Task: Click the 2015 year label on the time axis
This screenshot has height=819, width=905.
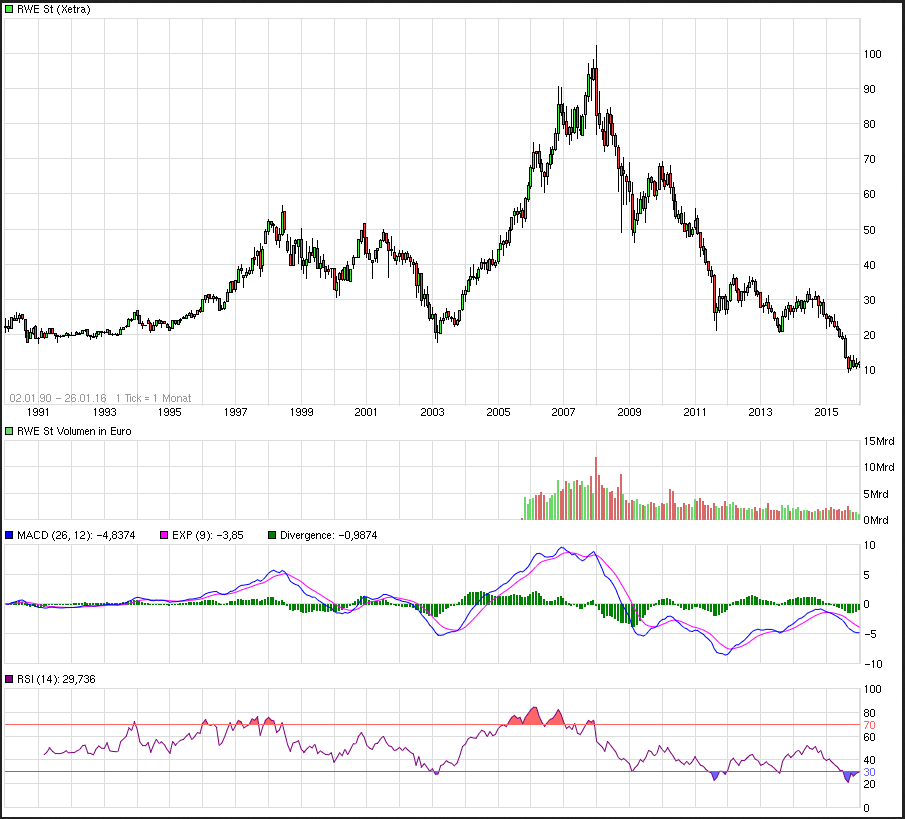Action: (826, 412)
